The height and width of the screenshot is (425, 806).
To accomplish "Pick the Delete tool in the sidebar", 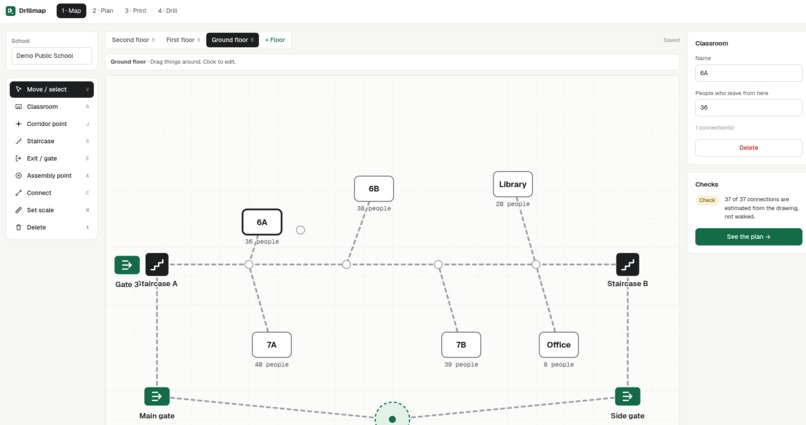I will click(51, 227).
